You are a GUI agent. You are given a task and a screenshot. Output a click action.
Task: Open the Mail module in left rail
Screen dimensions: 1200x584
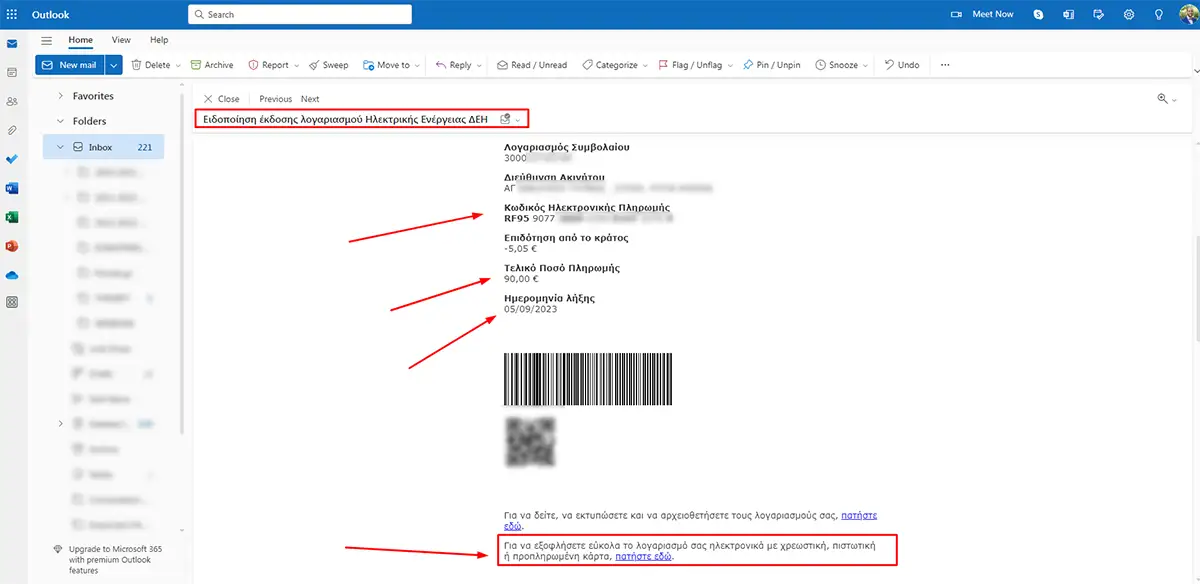click(12, 44)
